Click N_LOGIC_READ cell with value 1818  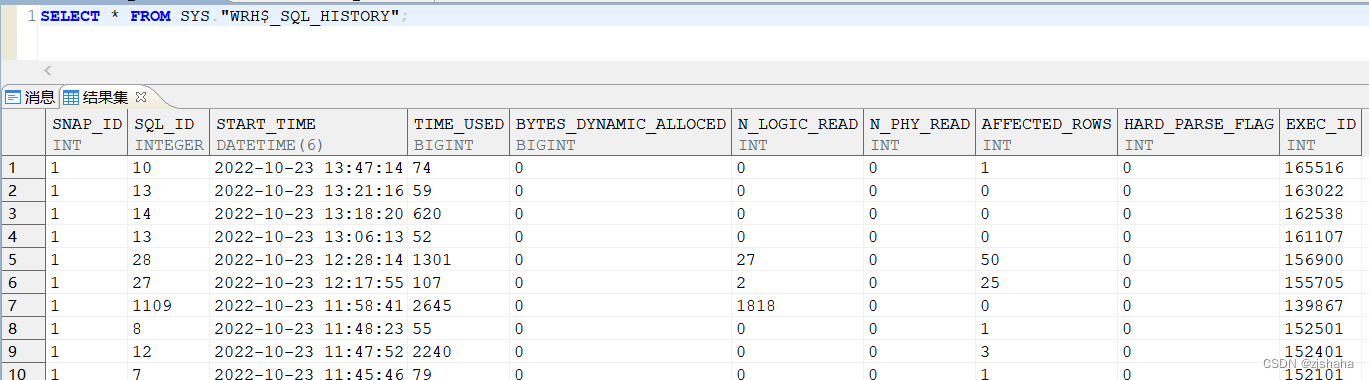(797, 306)
